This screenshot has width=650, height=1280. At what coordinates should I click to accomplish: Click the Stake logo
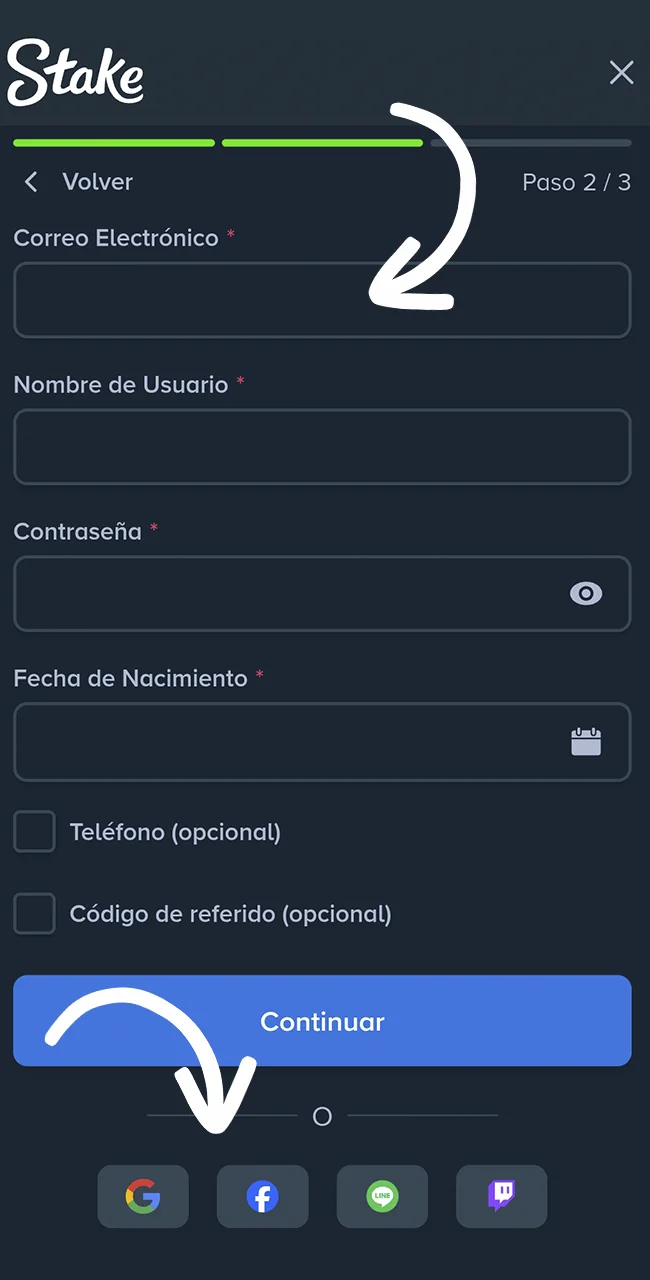coord(74,71)
